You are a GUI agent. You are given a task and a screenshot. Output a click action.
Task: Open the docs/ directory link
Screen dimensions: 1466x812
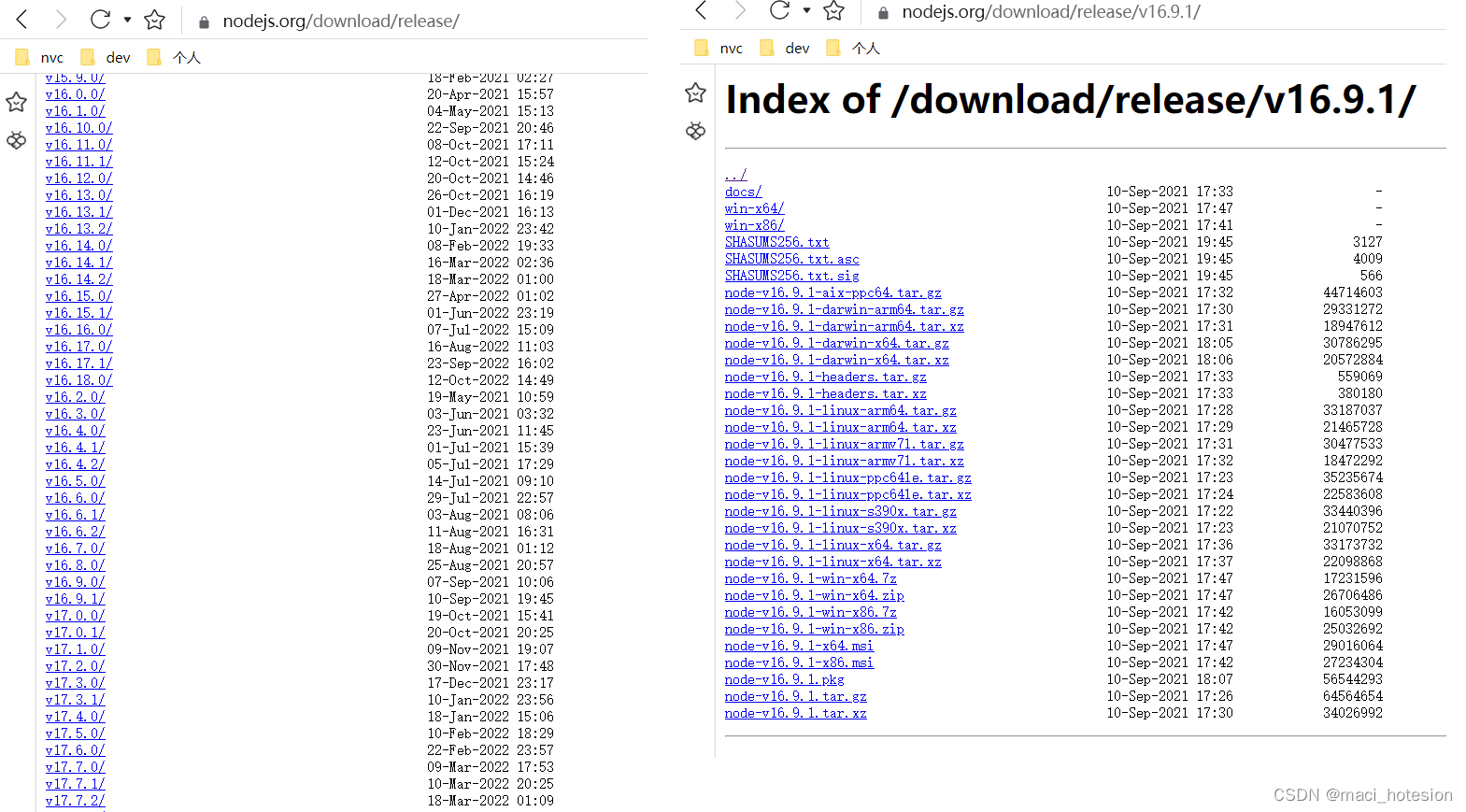[x=743, y=192]
